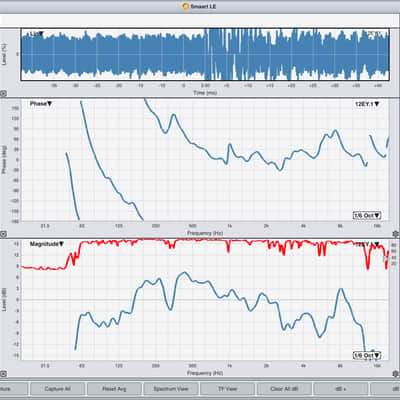Collapse phase pane via left corner icon
Image resolution: width=400 pixels, height=400 pixels.
click(x=3, y=234)
